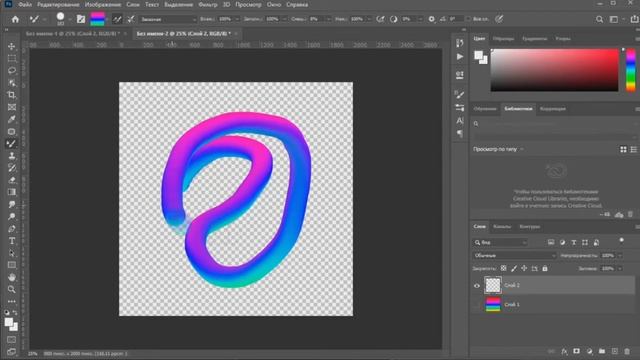
Task: Select the Hand tool
Action: (x=11, y=277)
